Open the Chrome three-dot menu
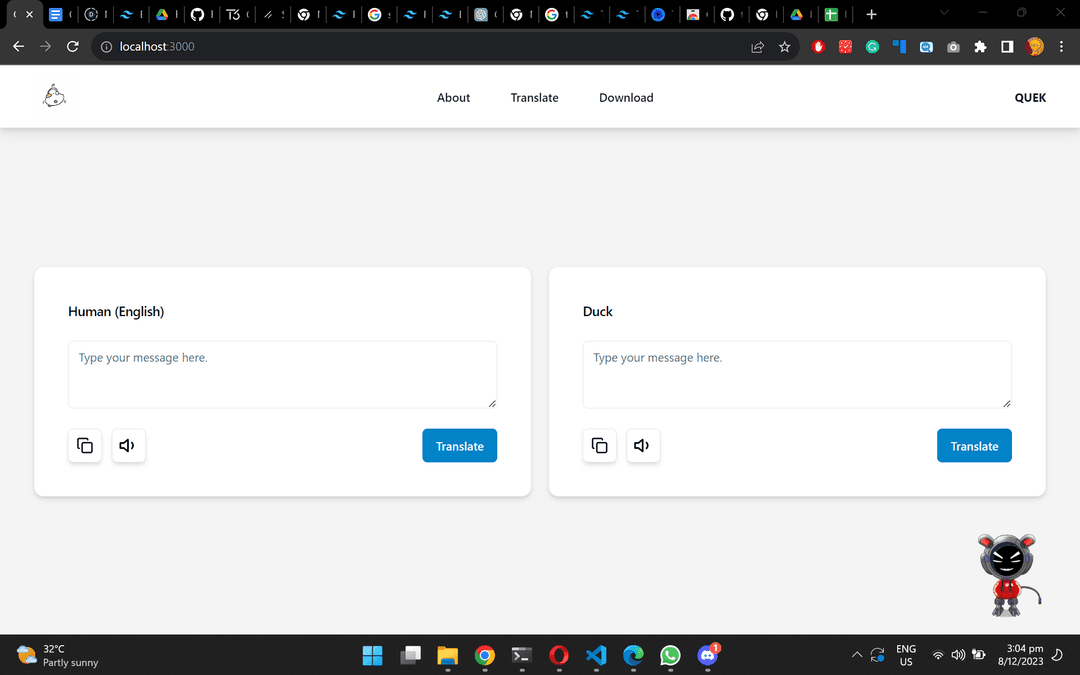The height and width of the screenshot is (675, 1080). [1062, 46]
